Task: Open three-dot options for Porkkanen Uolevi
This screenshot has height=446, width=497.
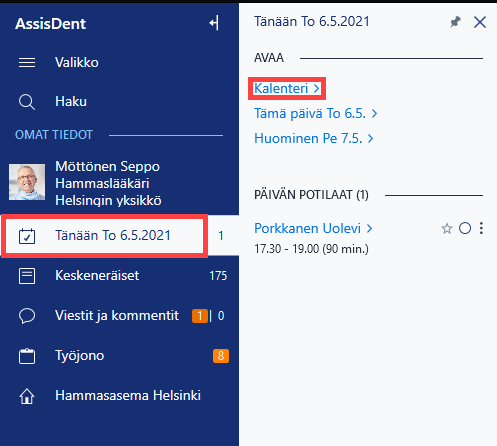Action: 481,228
